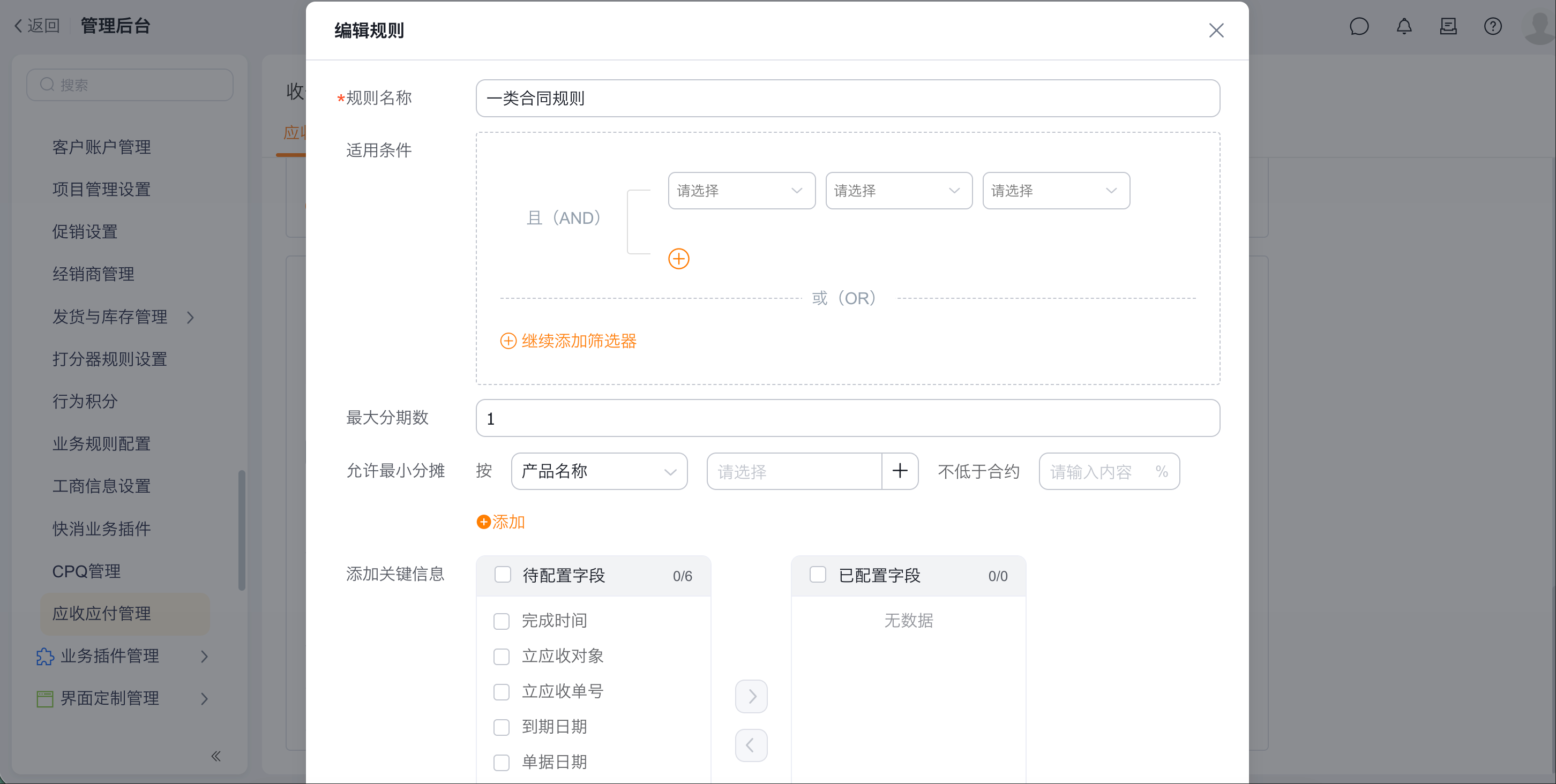Image resolution: width=1556 pixels, height=784 pixels.
Task: Click into the 最大分期数 input field
Action: pyautogui.click(x=847, y=418)
